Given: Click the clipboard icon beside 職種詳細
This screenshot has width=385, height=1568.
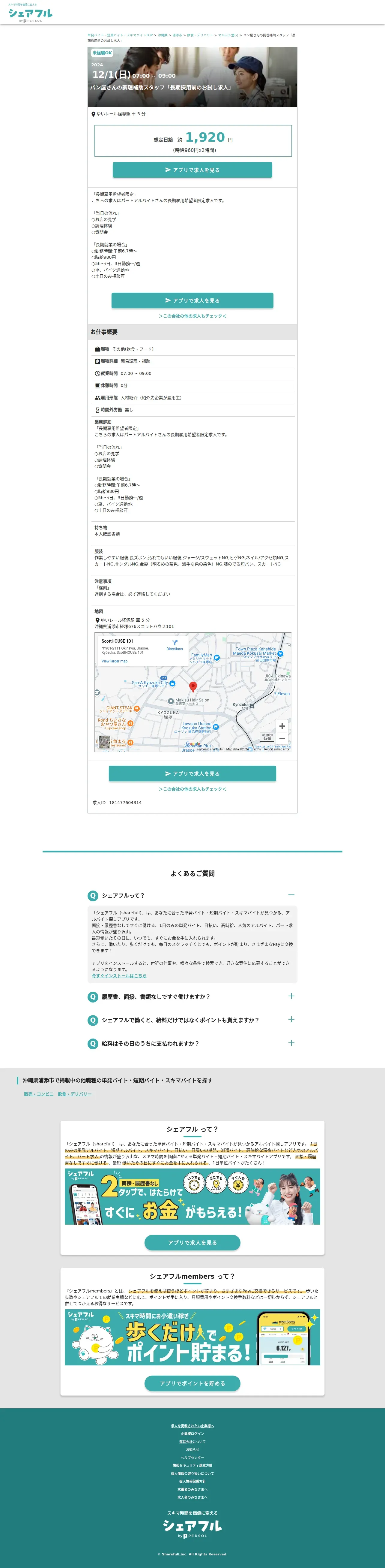Looking at the screenshot, I should [97, 362].
